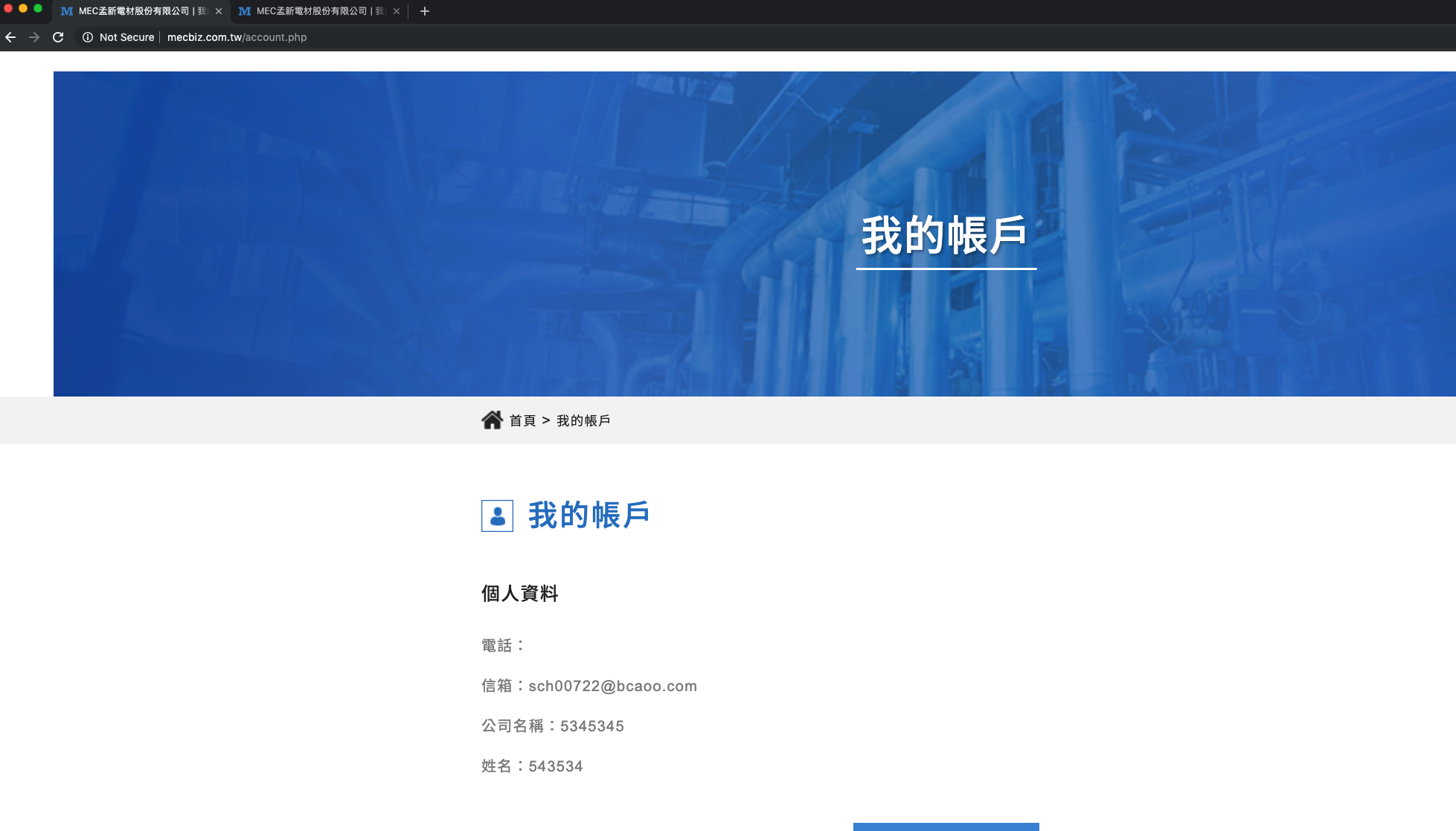Close the second MEC tab
This screenshot has width=1456, height=831.
pyautogui.click(x=397, y=11)
